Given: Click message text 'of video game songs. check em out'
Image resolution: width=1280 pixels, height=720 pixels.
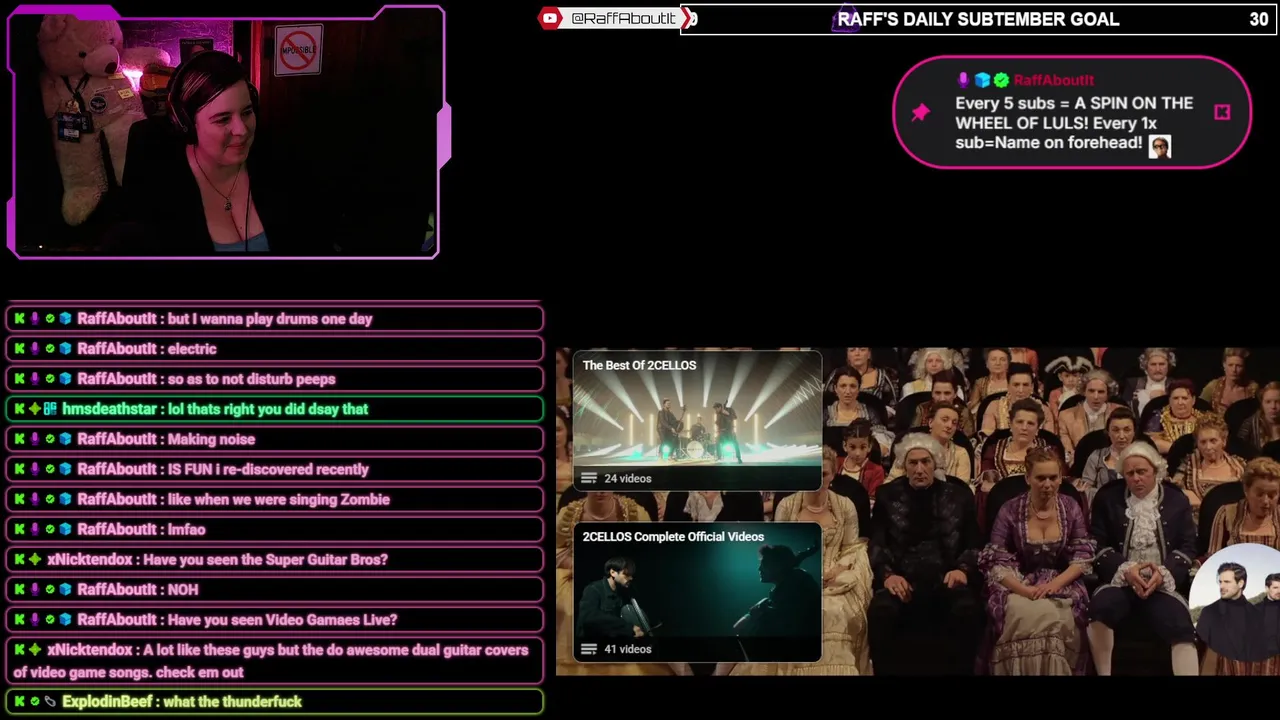Looking at the screenshot, I should (x=128, y=672).
